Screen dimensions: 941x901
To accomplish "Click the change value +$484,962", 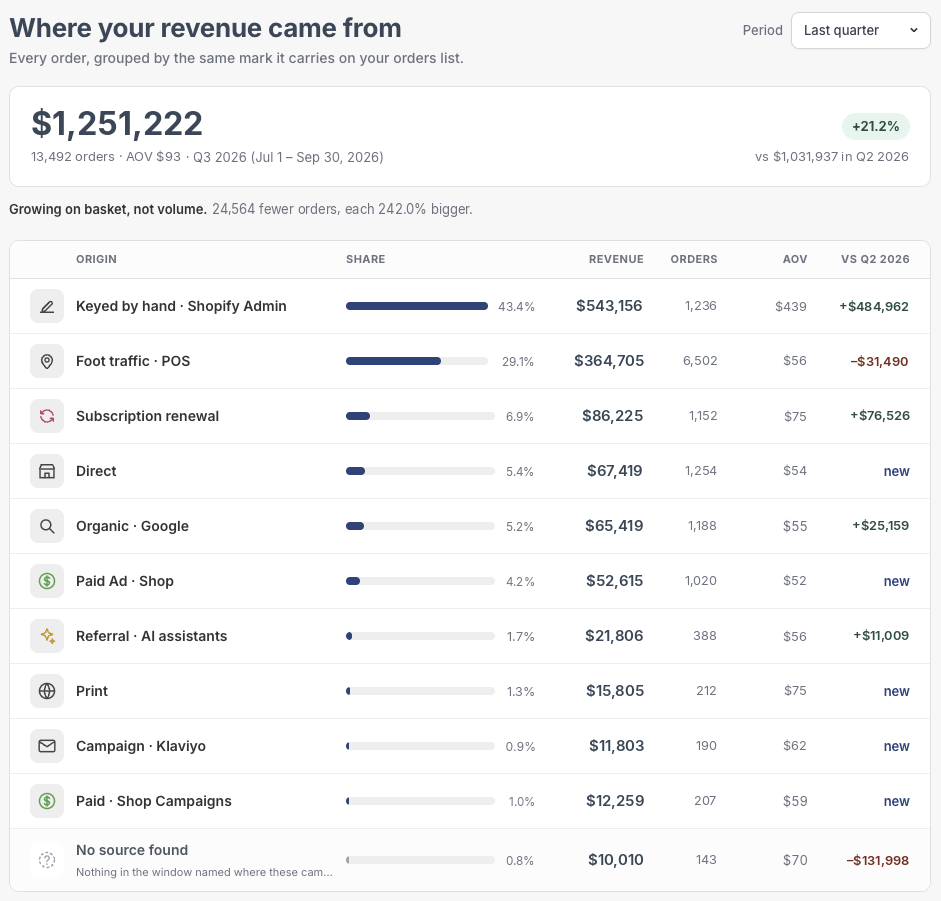I will point(874,307).
